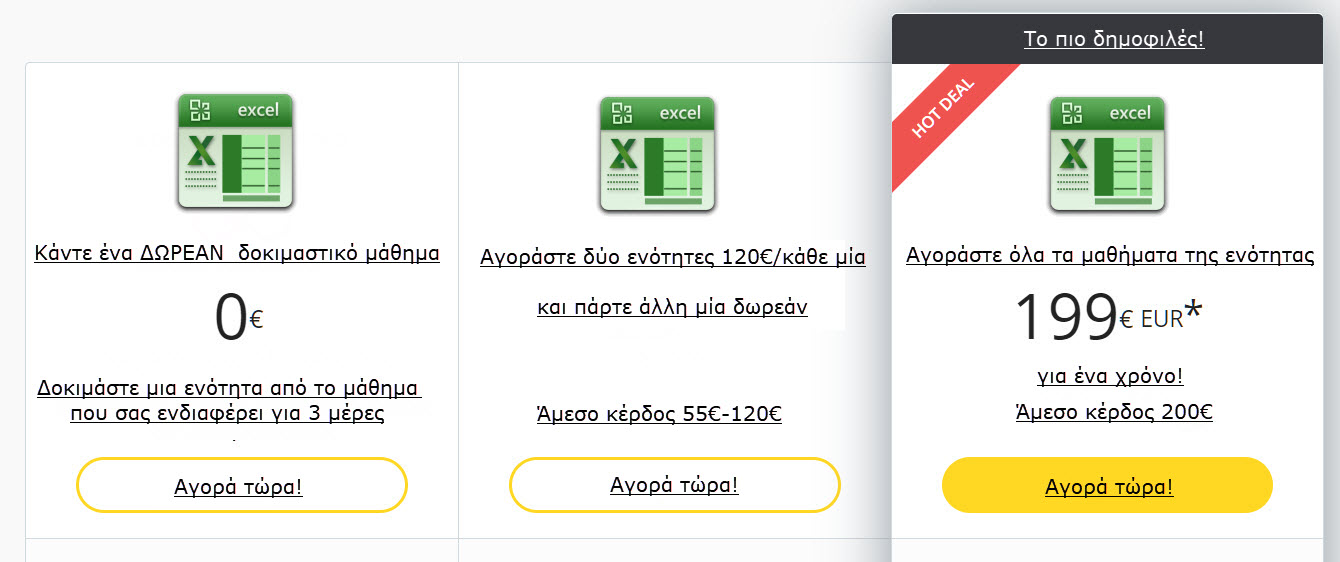The width and height of the screenshot is (1340, 562).
Task: Click 'Άμεσο κέρδος 200€' link
Action: 1114,411
